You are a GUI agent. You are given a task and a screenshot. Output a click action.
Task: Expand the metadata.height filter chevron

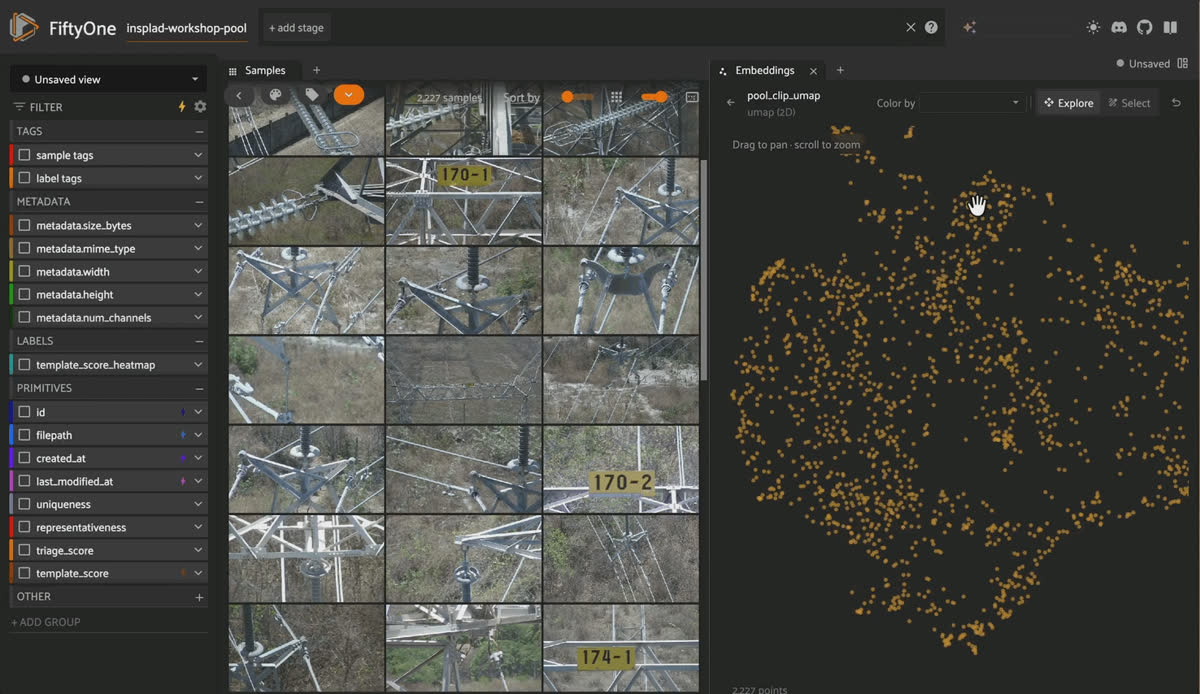point(198,295)
